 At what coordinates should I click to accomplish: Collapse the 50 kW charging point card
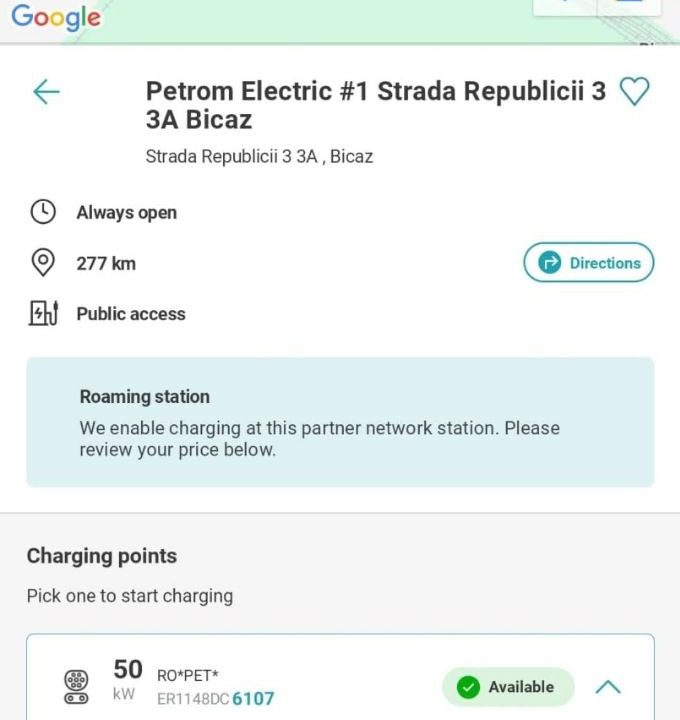coord(608,687)
